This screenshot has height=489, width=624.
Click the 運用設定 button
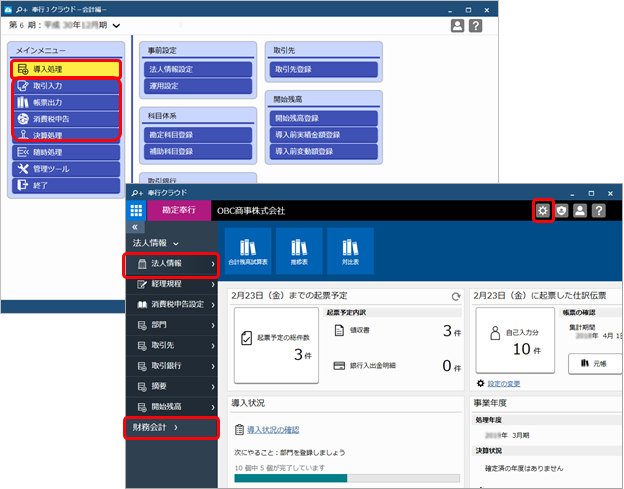(x=198, y=86)
